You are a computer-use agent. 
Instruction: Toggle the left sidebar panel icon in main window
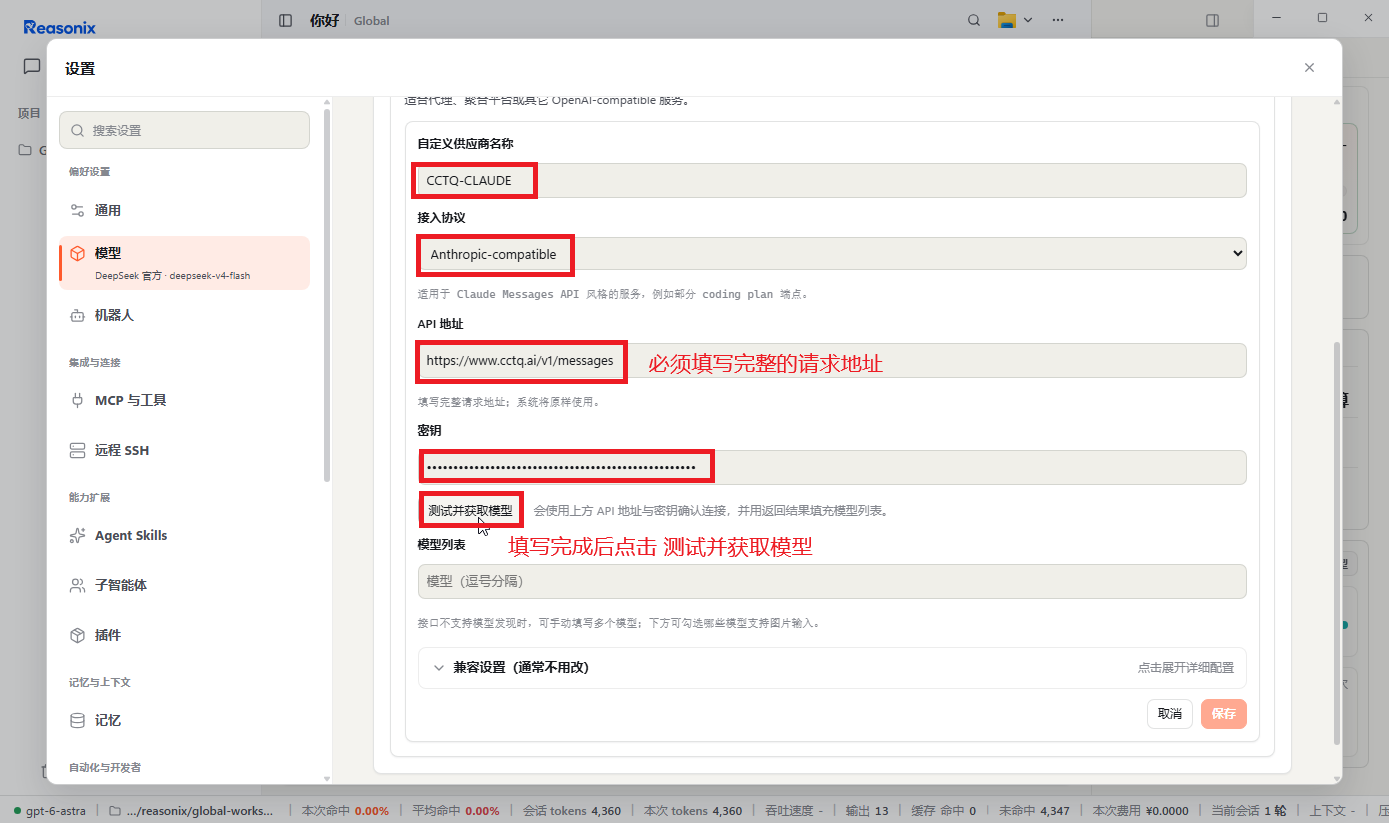tap(286, 20)
